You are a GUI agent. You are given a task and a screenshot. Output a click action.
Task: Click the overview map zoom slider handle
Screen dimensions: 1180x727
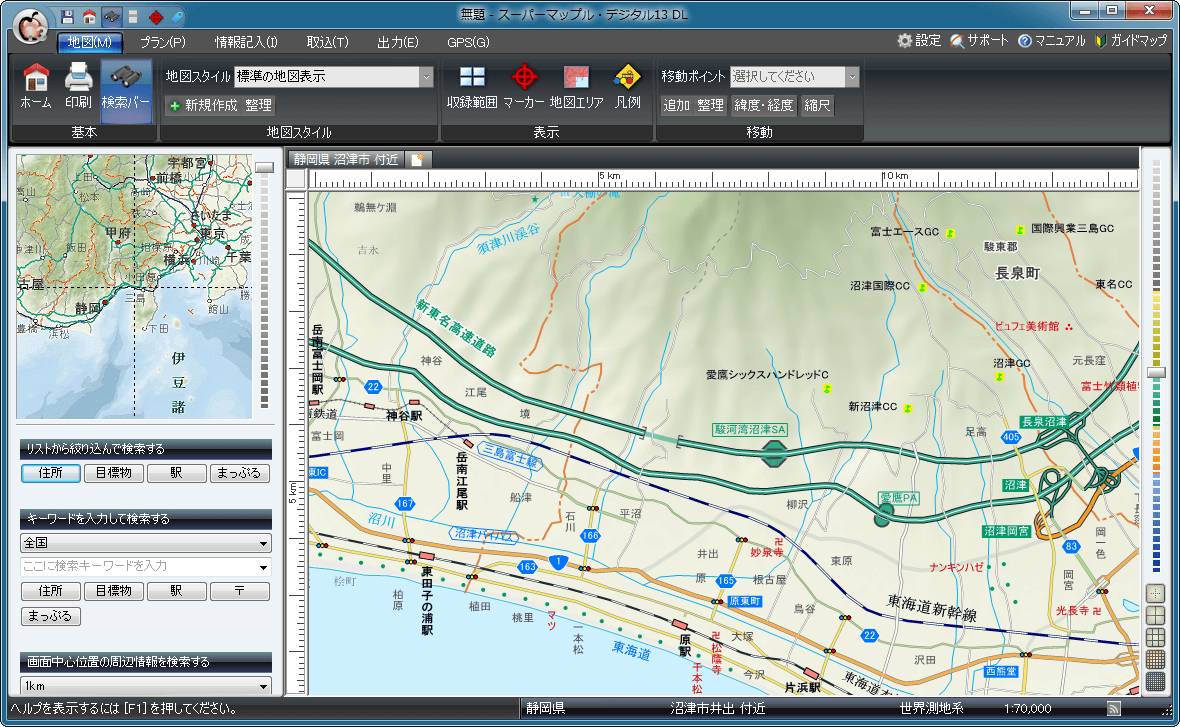[x=264, y=167]
